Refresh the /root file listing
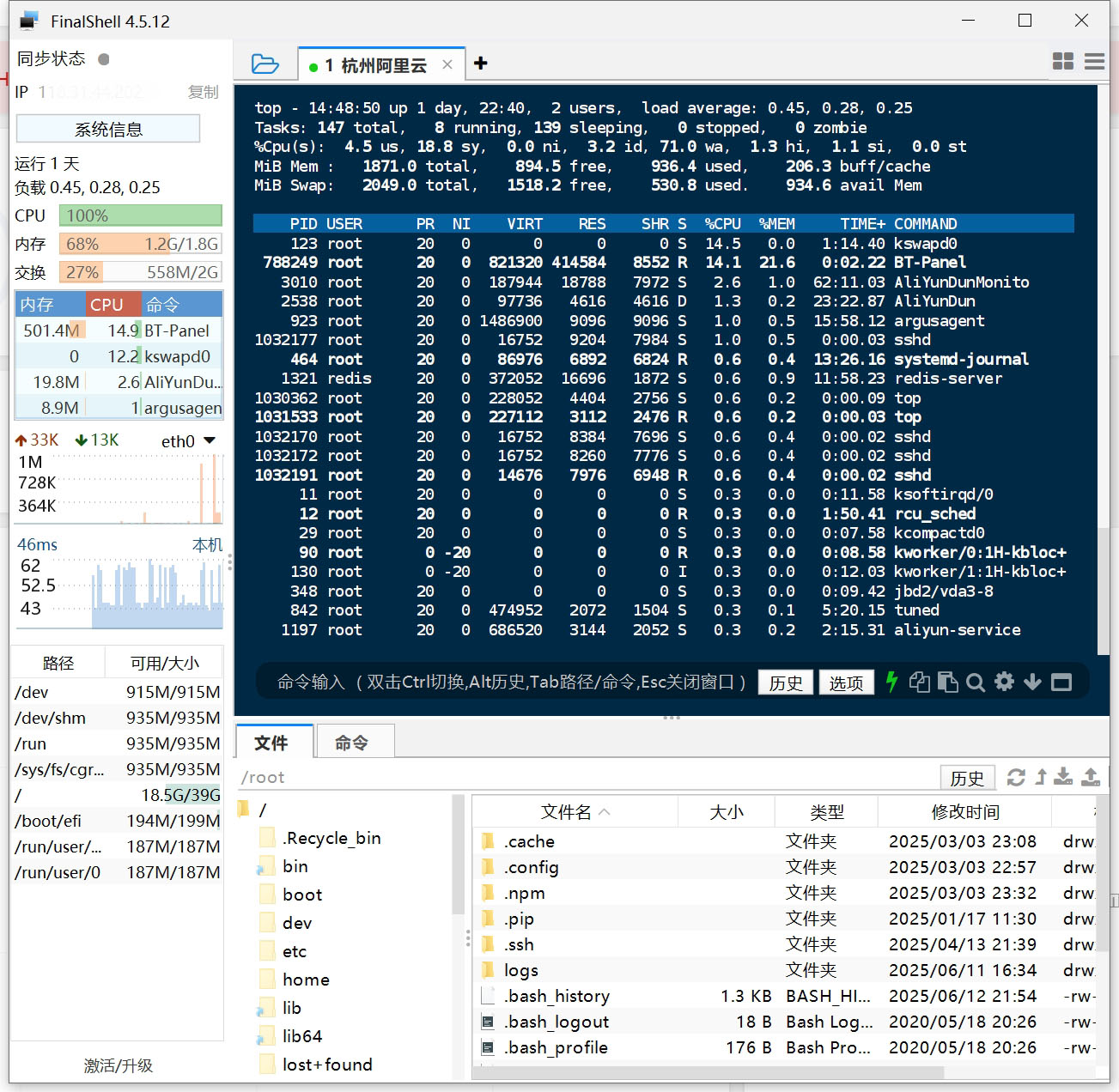 click(x=1016, y=777)
